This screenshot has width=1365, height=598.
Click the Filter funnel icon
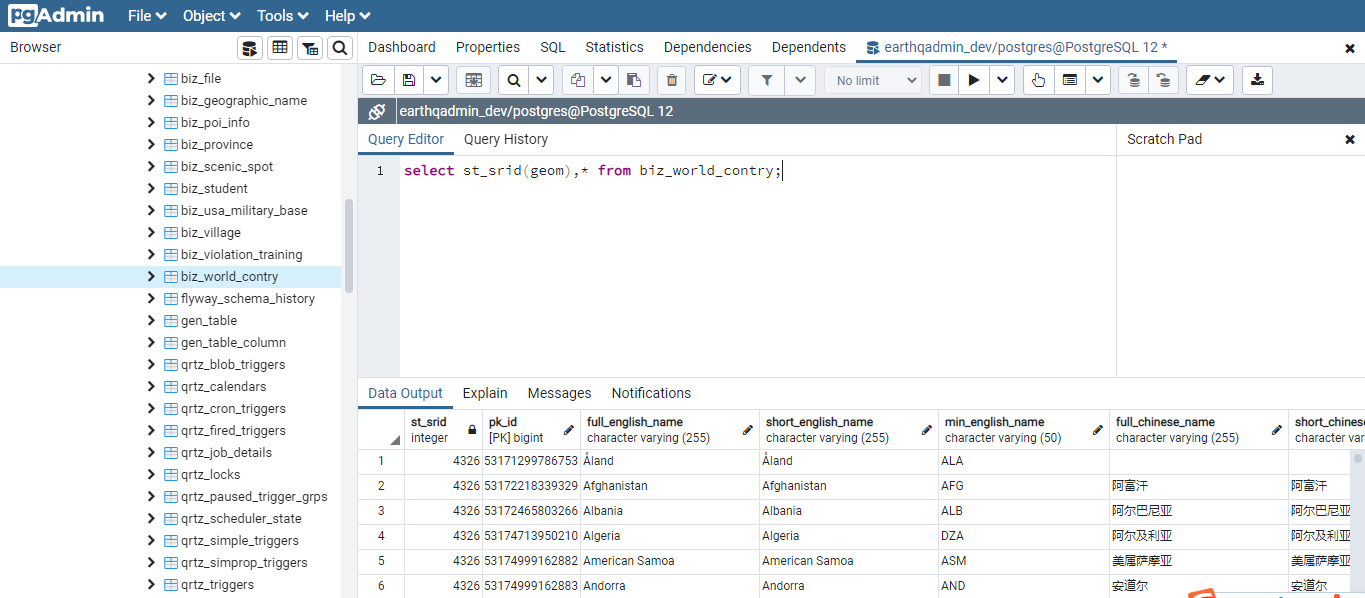(x=766, y=80)
